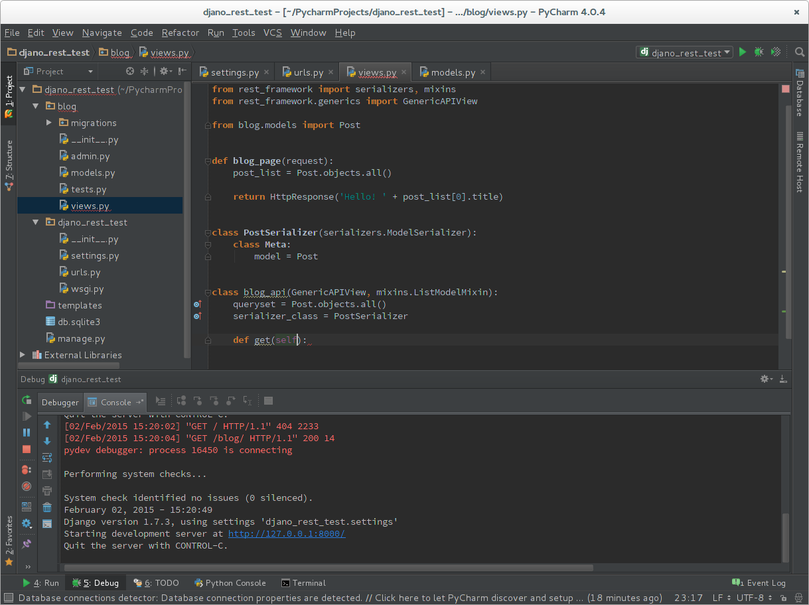
Task: Open the Debug panel gear settings
Action: 766,379
